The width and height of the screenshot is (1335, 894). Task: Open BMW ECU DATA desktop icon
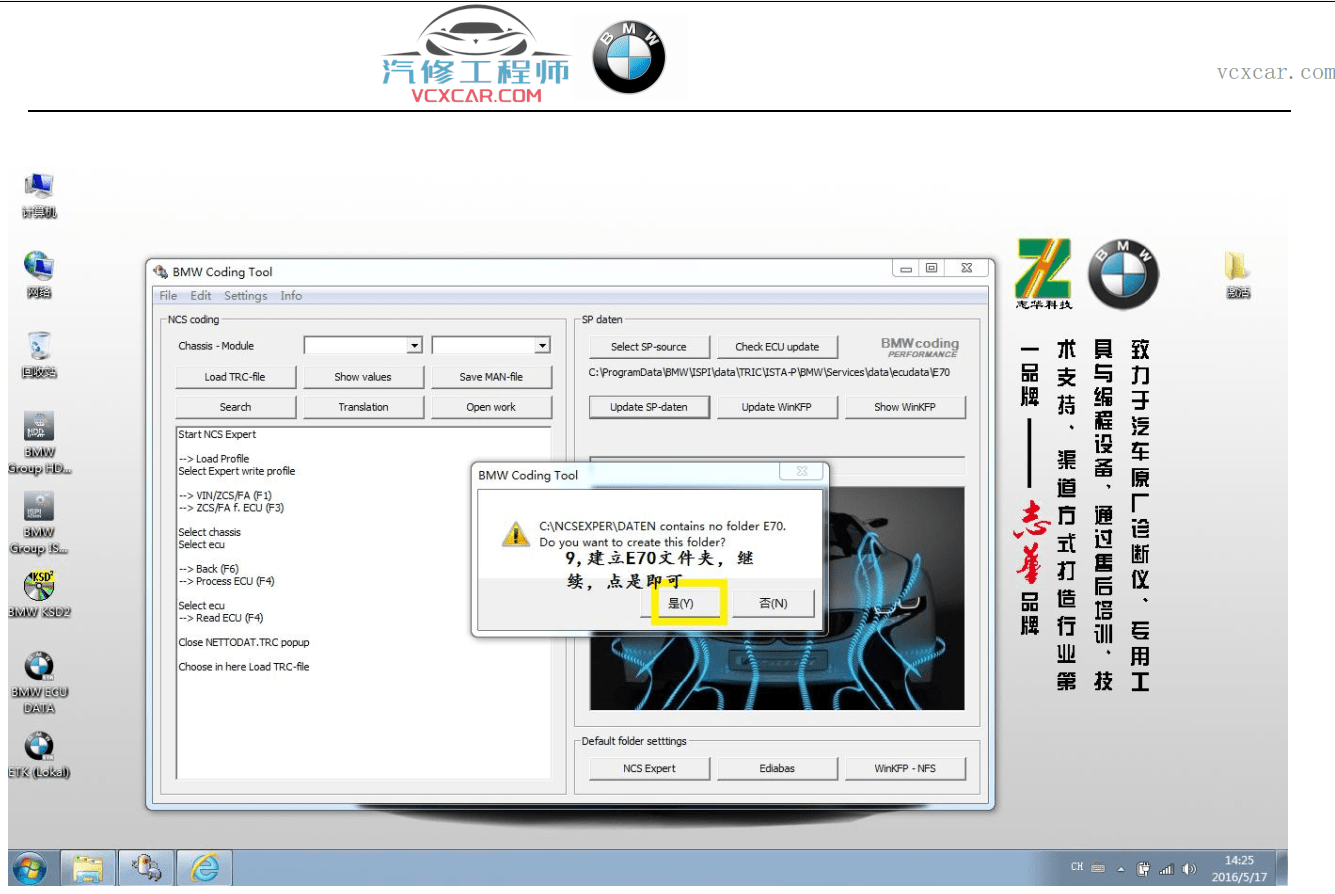39,665
